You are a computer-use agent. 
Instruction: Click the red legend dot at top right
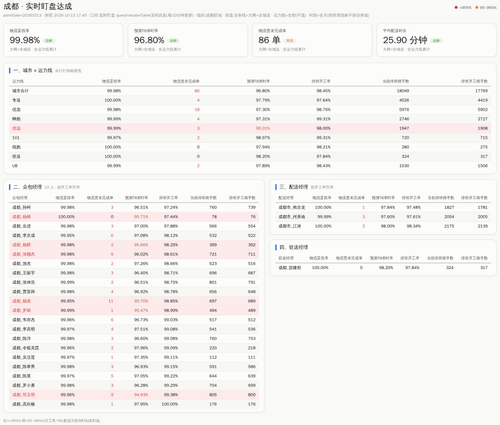tap(456, 7)
